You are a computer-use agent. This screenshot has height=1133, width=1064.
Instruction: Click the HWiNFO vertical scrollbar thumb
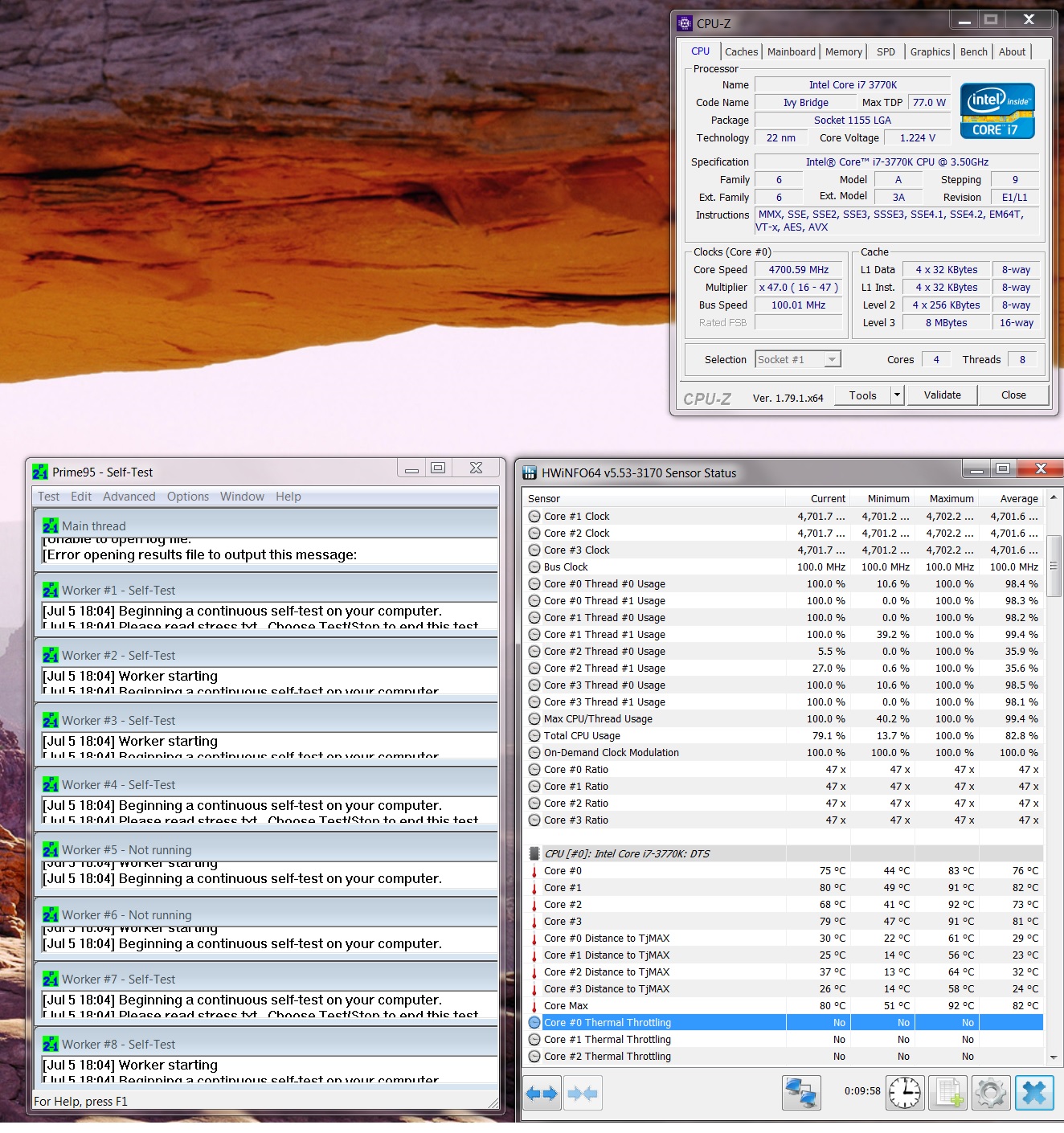(1053, 566)
